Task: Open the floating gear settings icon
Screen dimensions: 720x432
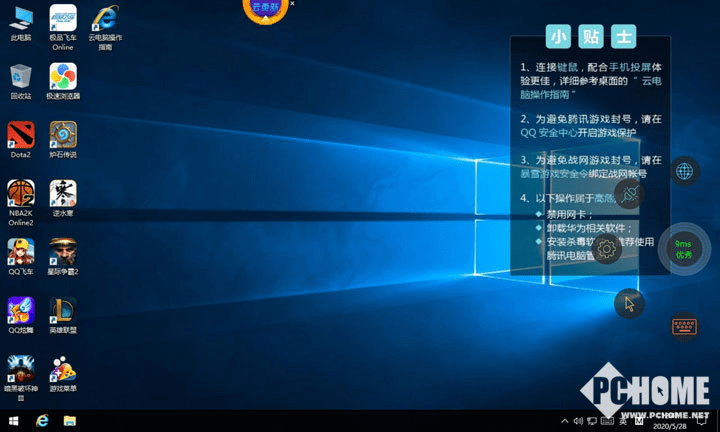Action: click(607, 249)
